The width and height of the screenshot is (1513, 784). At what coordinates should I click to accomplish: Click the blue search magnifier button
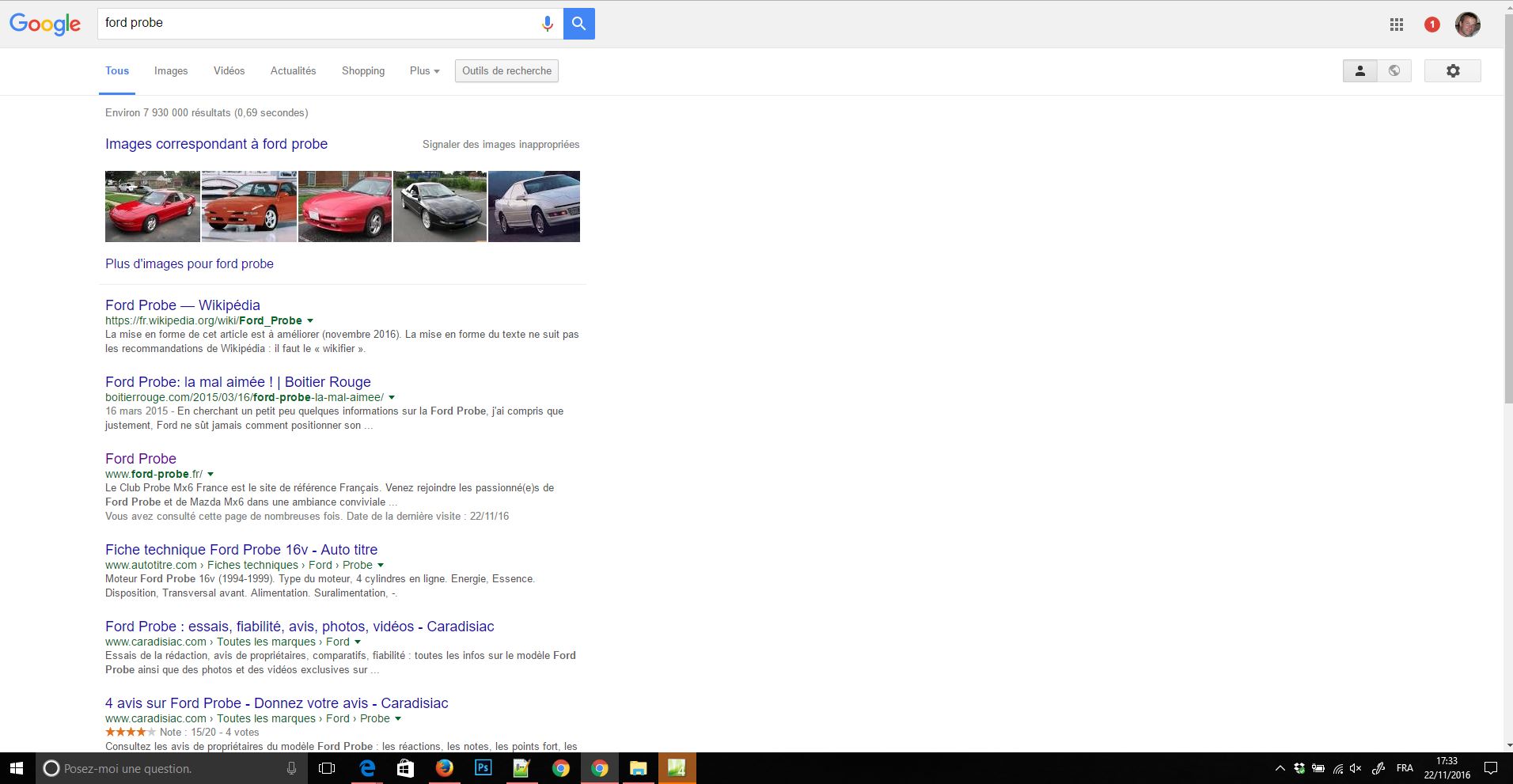(x=579, y=24)
